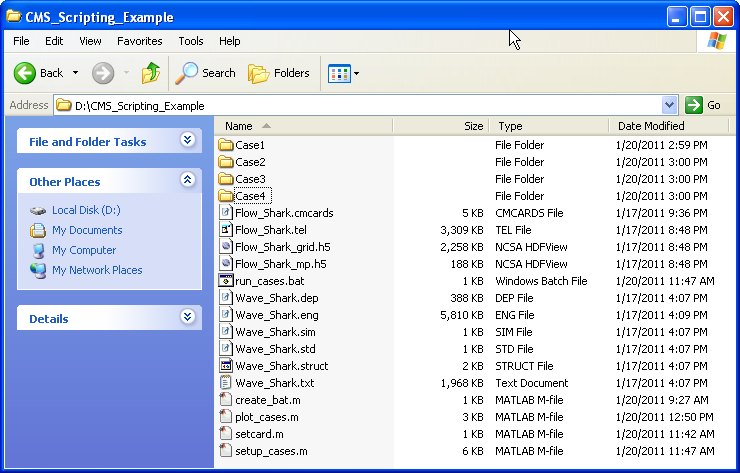This screenshot has width=740, height=473.
Task: Expand the address bar dropdown
Action: [x=669, y=105]
